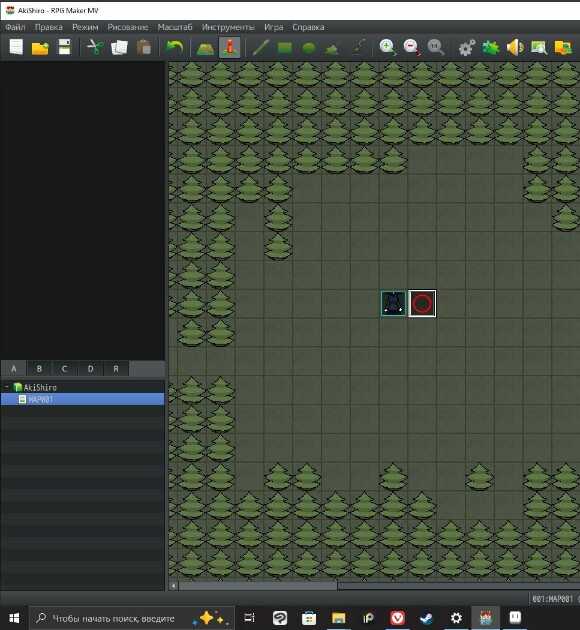Collapse the AkiShiro project tree
The height and width of the screenshot is (630, 580).
(7, 387)
